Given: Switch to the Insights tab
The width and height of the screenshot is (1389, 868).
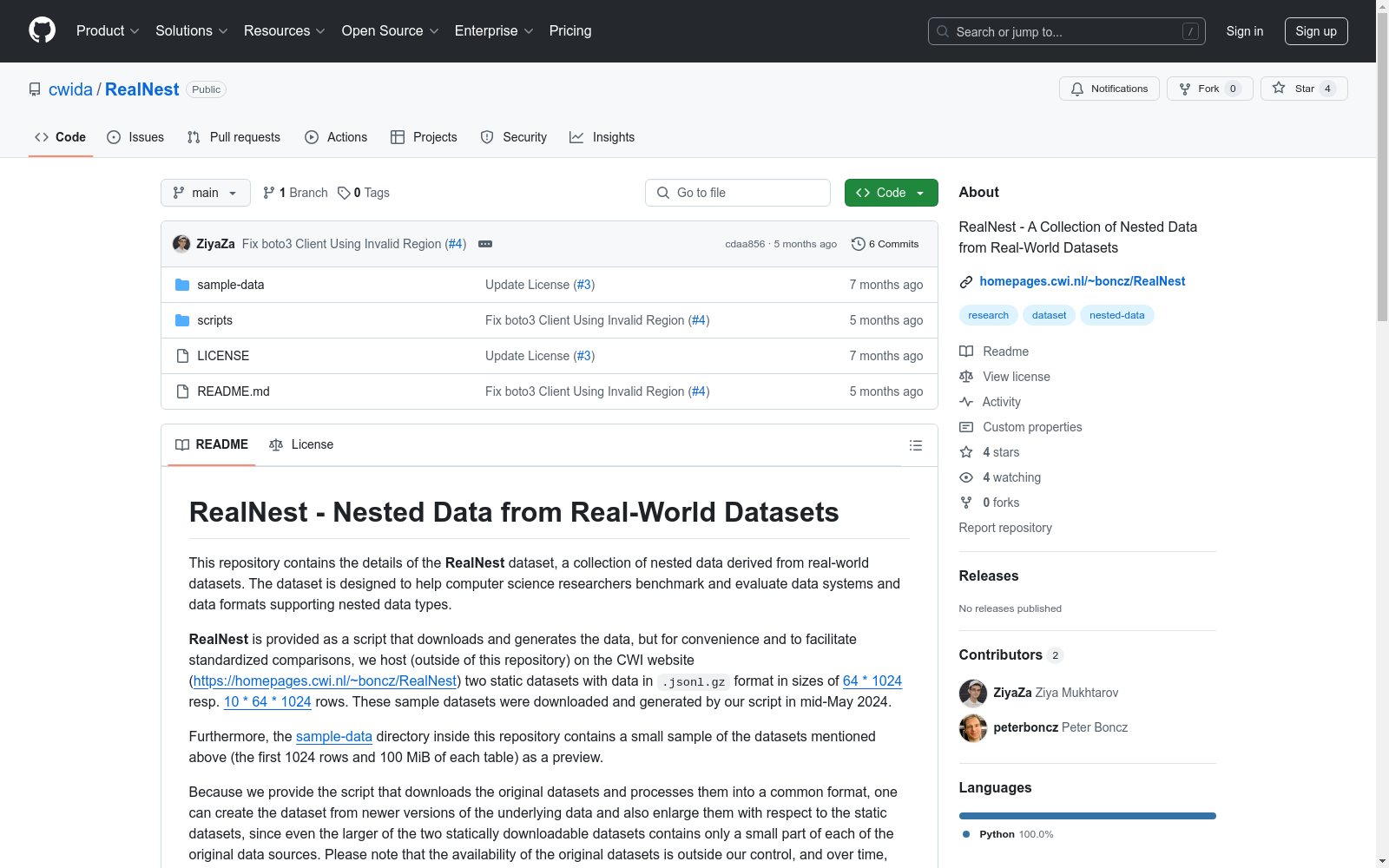Looking at the screenshot, I should [602, 137].
